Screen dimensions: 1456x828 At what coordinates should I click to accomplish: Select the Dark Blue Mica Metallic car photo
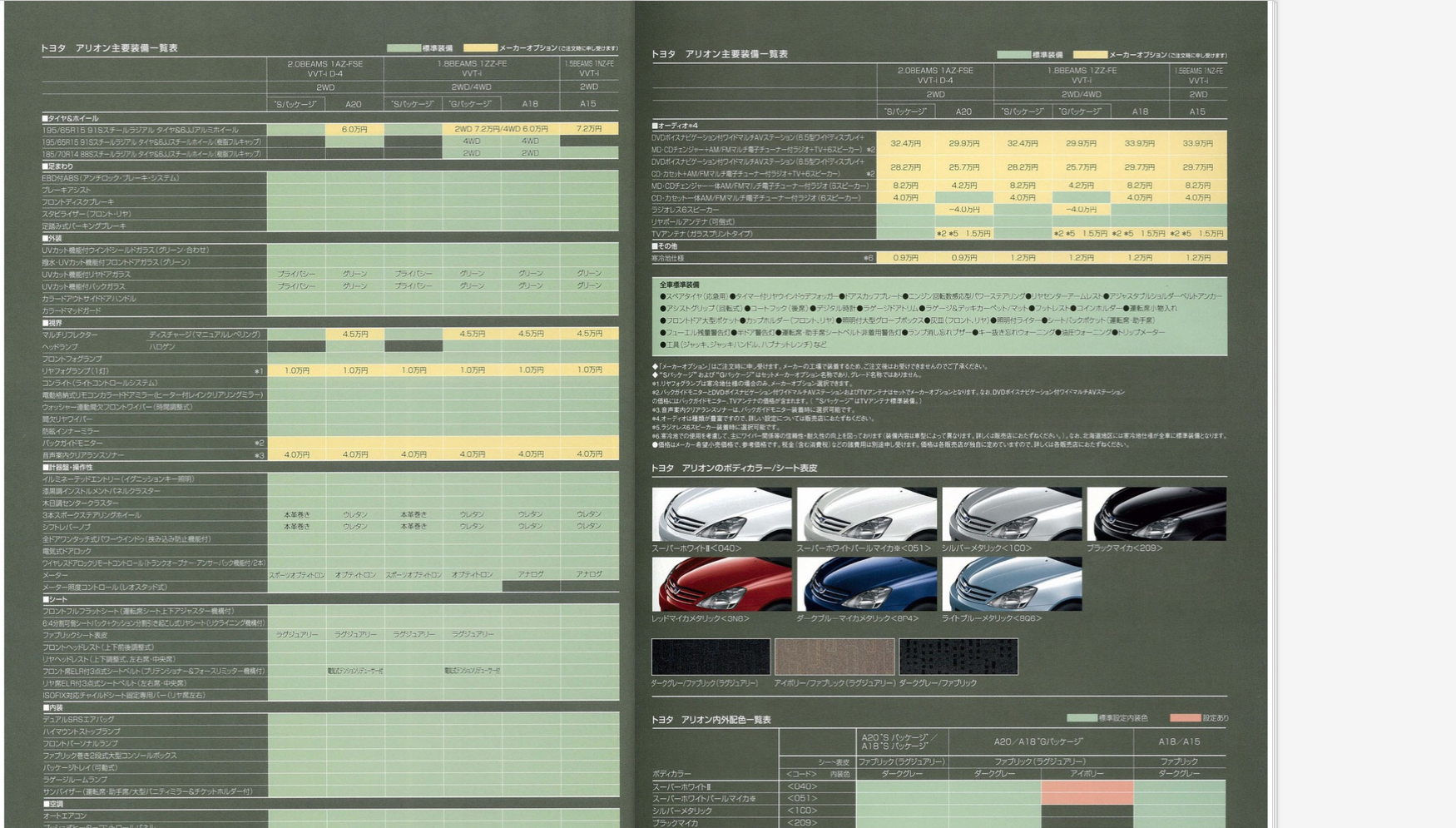coord(866,584)
